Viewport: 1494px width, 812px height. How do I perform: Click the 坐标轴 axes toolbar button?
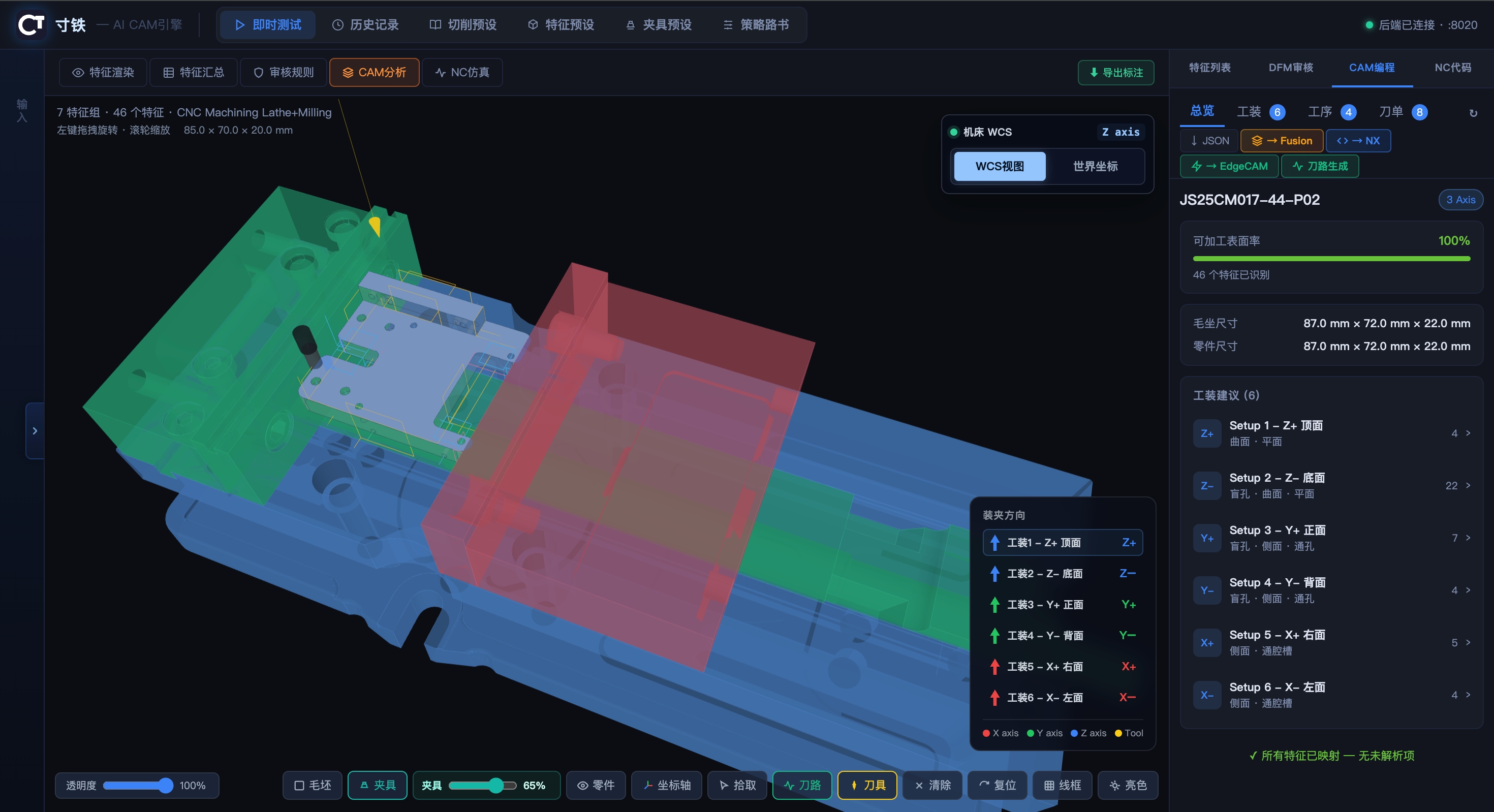(666, 785)
